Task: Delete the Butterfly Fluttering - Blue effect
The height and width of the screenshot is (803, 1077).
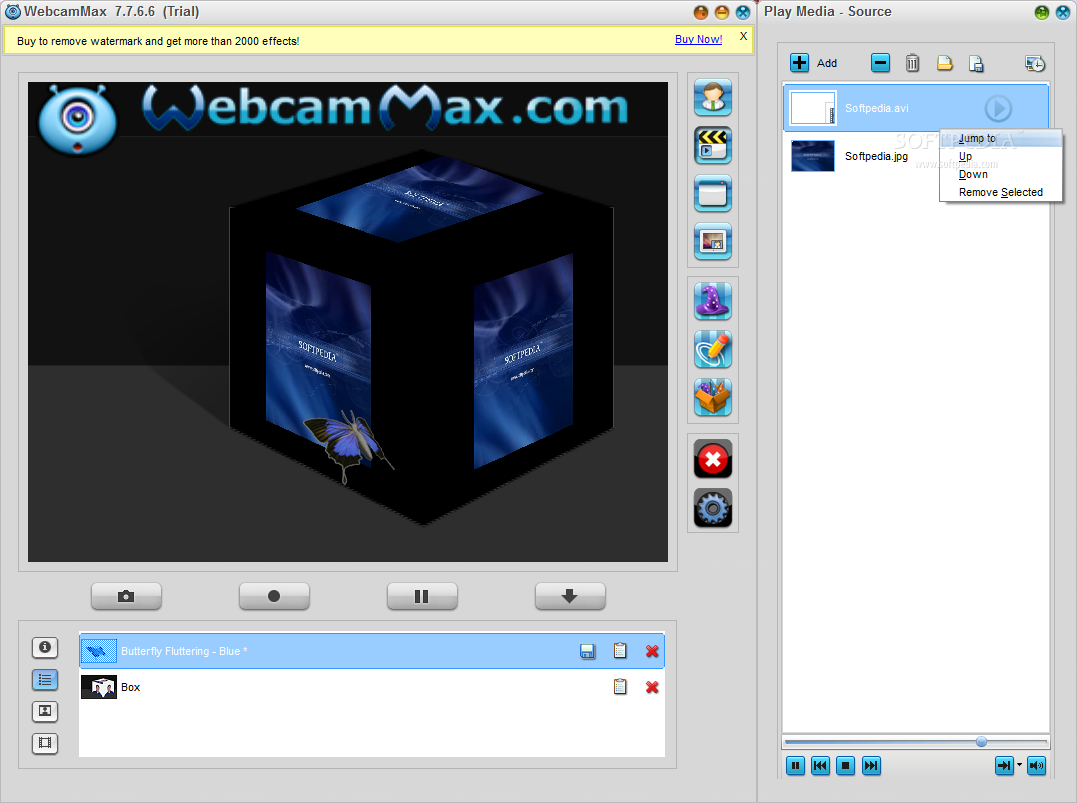Action: coord(652,651)
